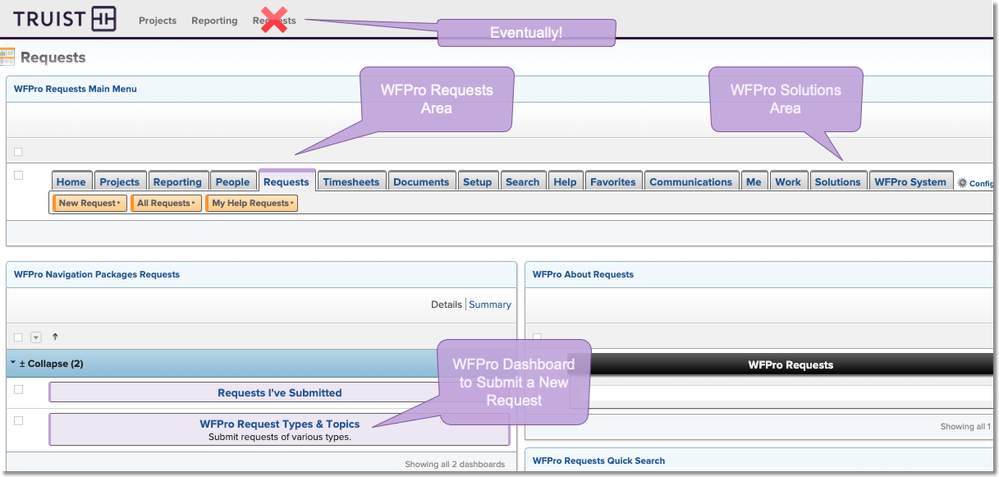The height and width of the screenshot is (477, 999).
Task: Switch to the Setup tab
Action: pos(477,182)
